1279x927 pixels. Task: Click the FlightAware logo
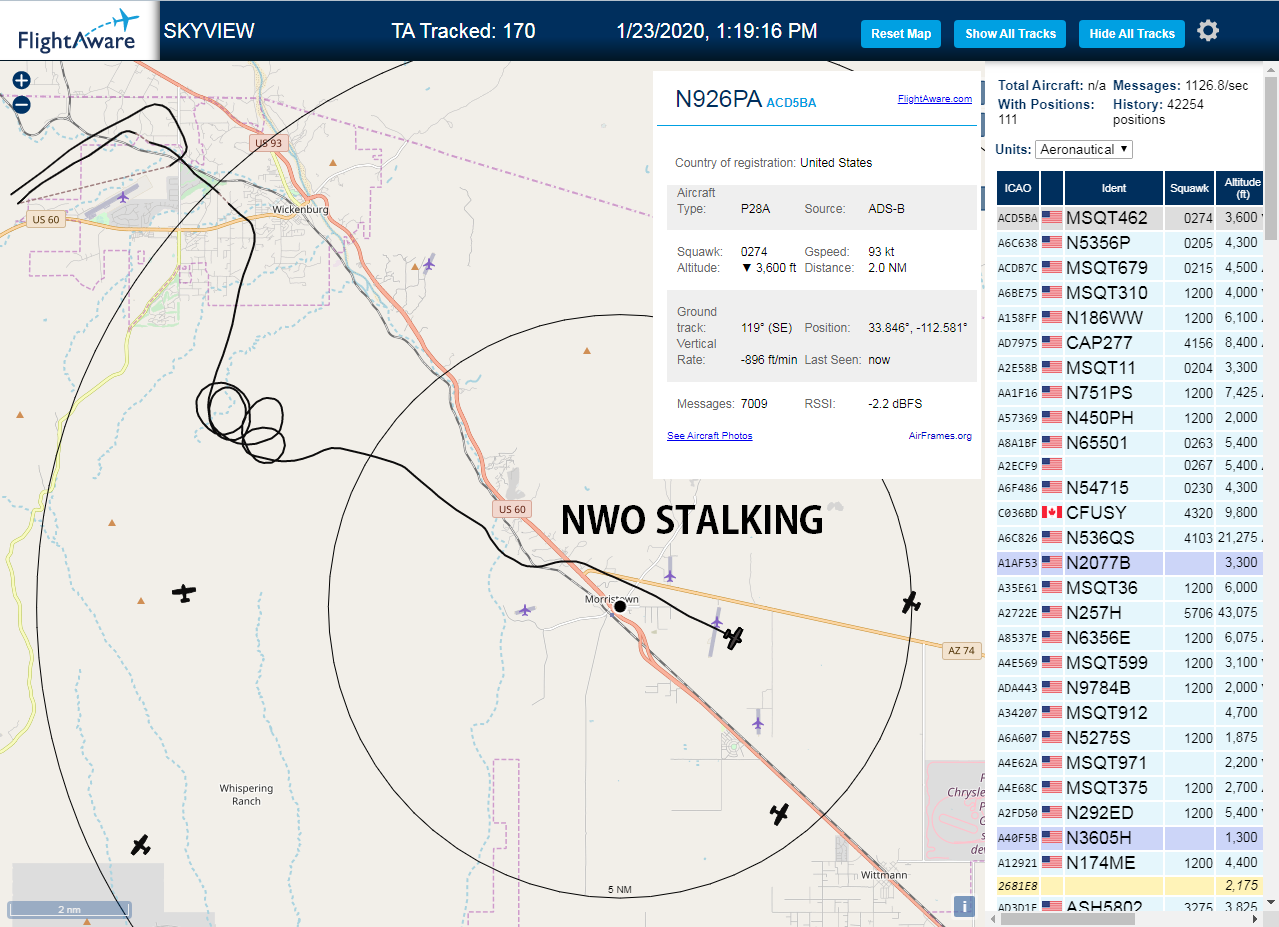(78, 31)
